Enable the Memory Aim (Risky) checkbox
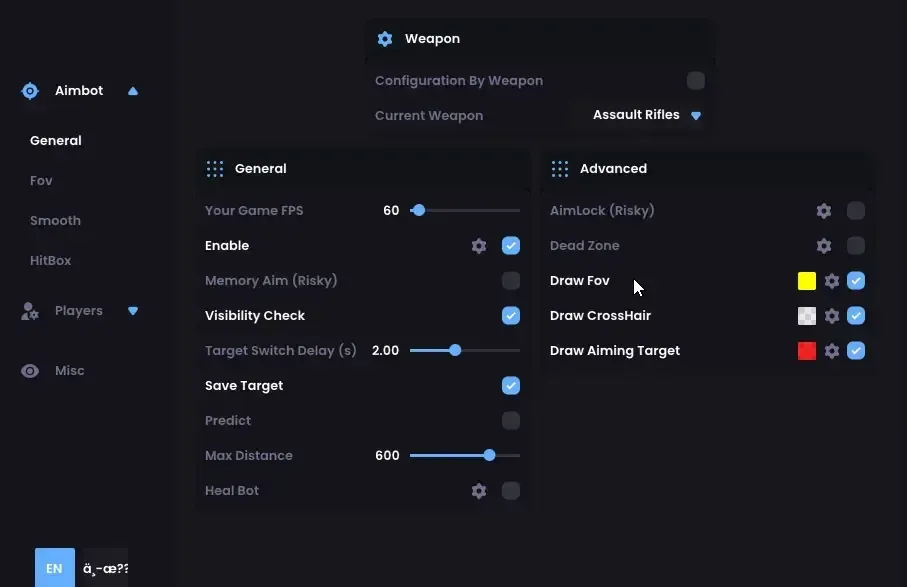Screen dimensions: 907x587 (511, 280)
